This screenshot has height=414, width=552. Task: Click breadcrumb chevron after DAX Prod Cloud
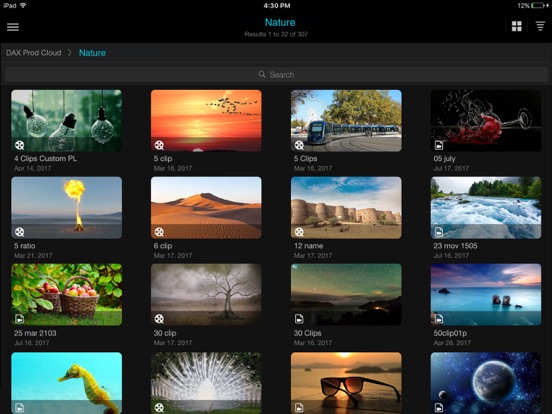coord(70,53)
